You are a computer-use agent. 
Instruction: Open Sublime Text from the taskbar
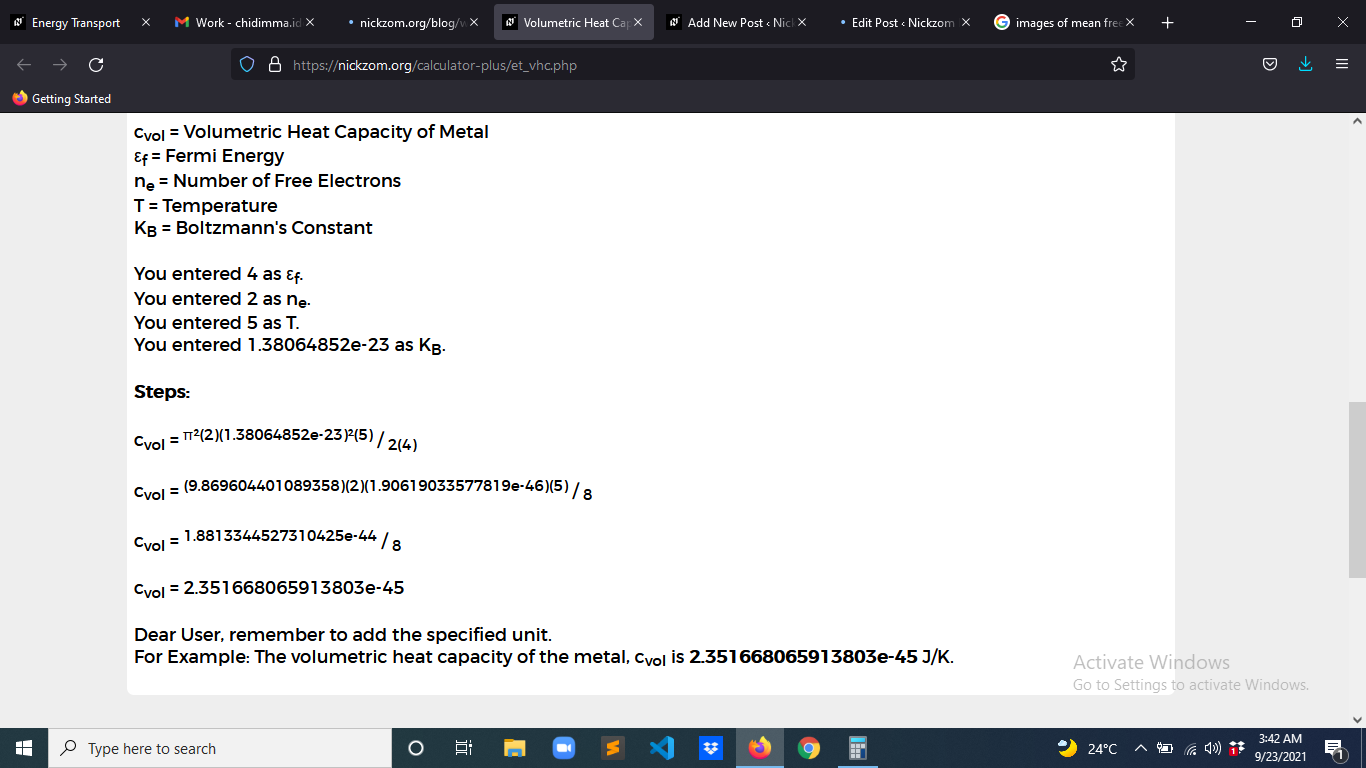(x=612, y=748)
